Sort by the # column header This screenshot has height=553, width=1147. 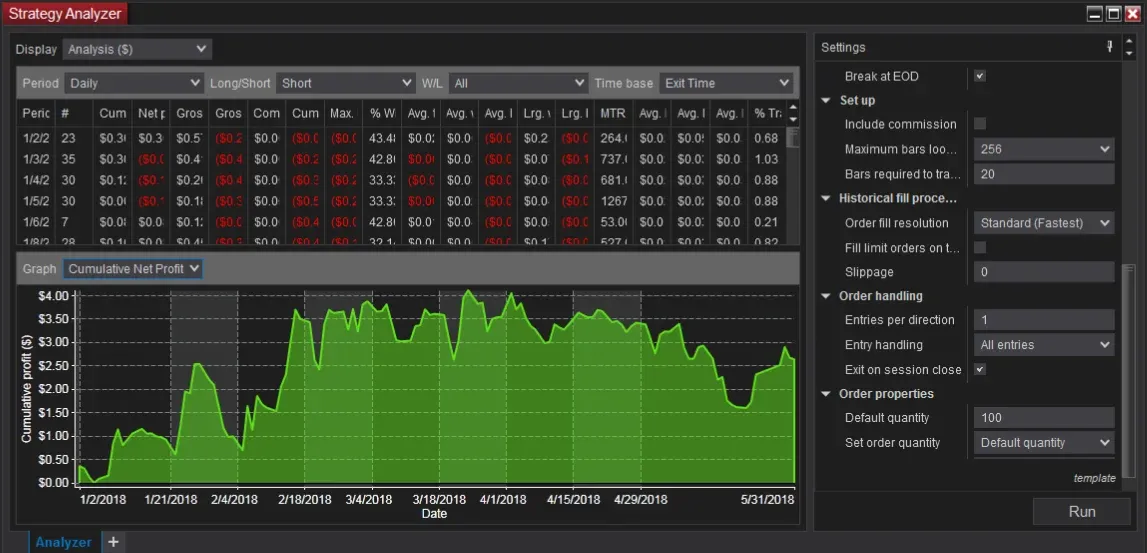(74, 113)
